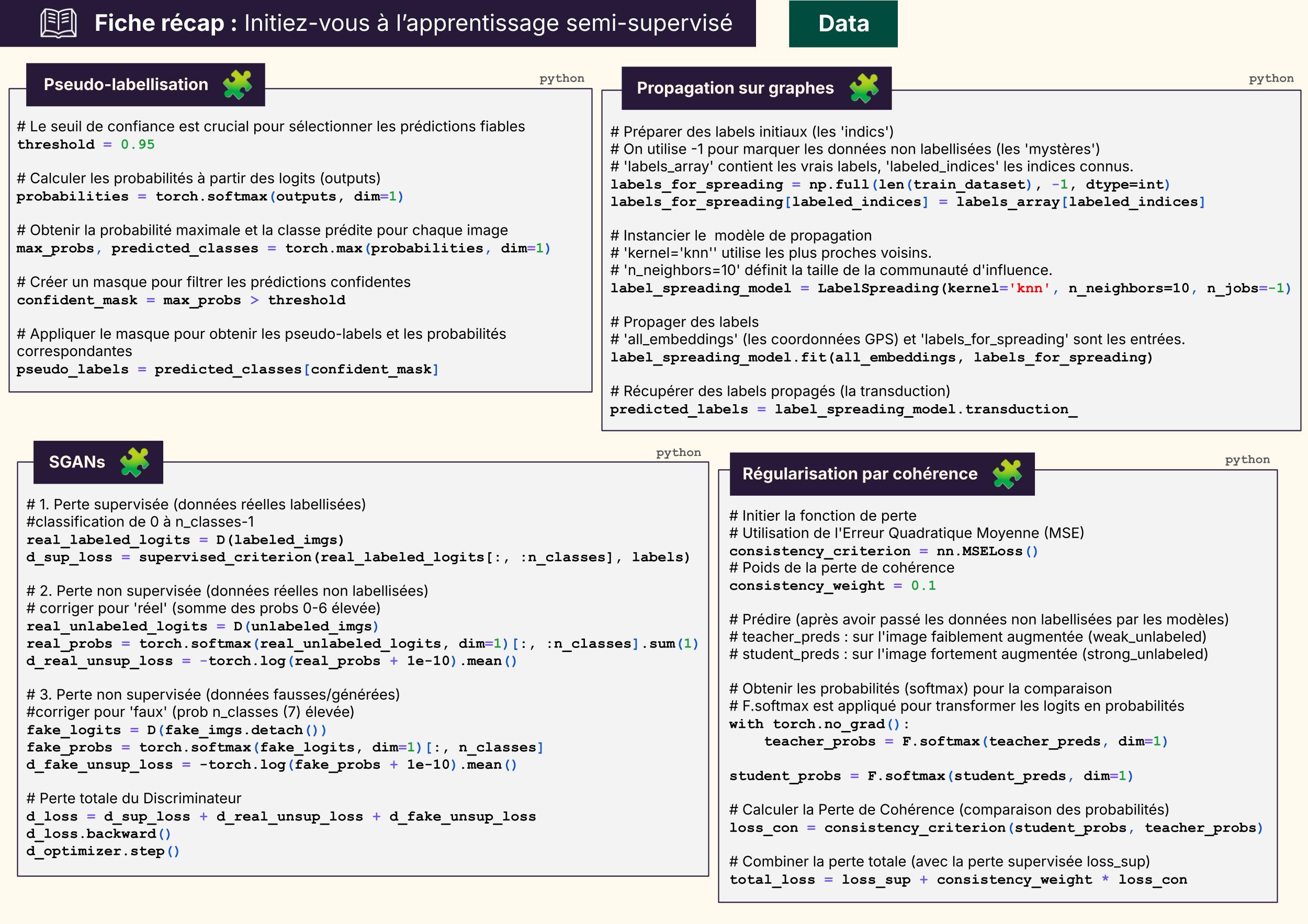This screenshot has width=1308, height=924.
Task: Enable the threshold value 0.95 line
Action: 85,145
